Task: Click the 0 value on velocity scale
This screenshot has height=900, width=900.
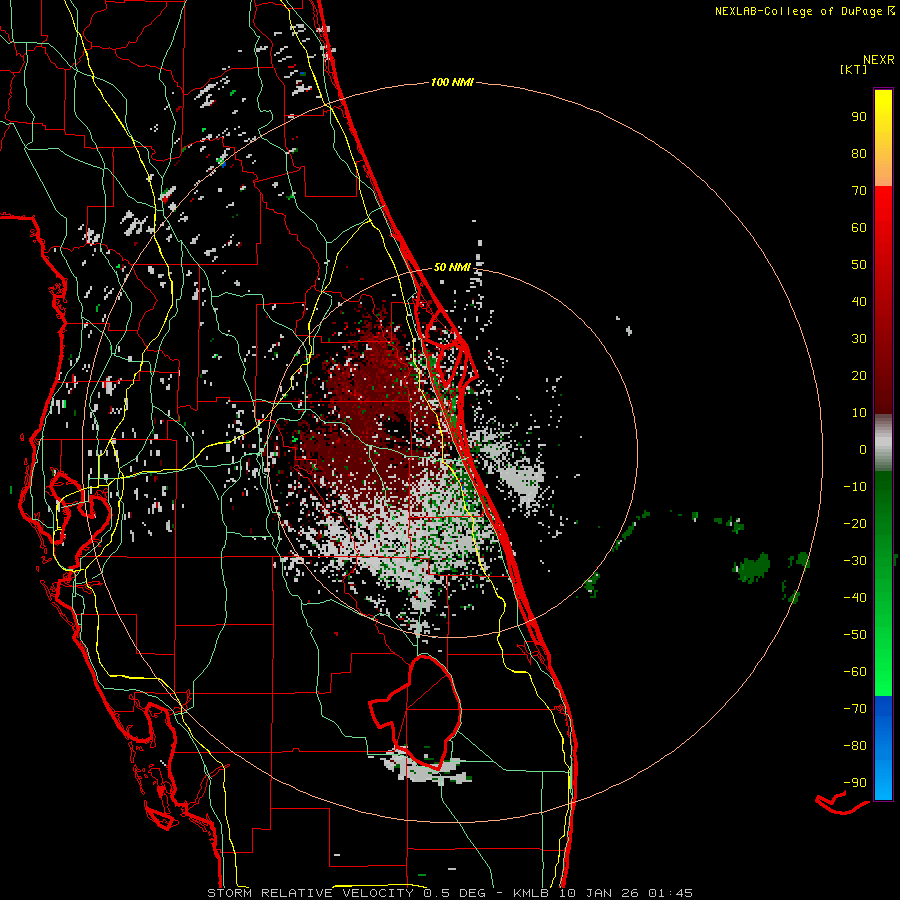Action: coord(863,450)
